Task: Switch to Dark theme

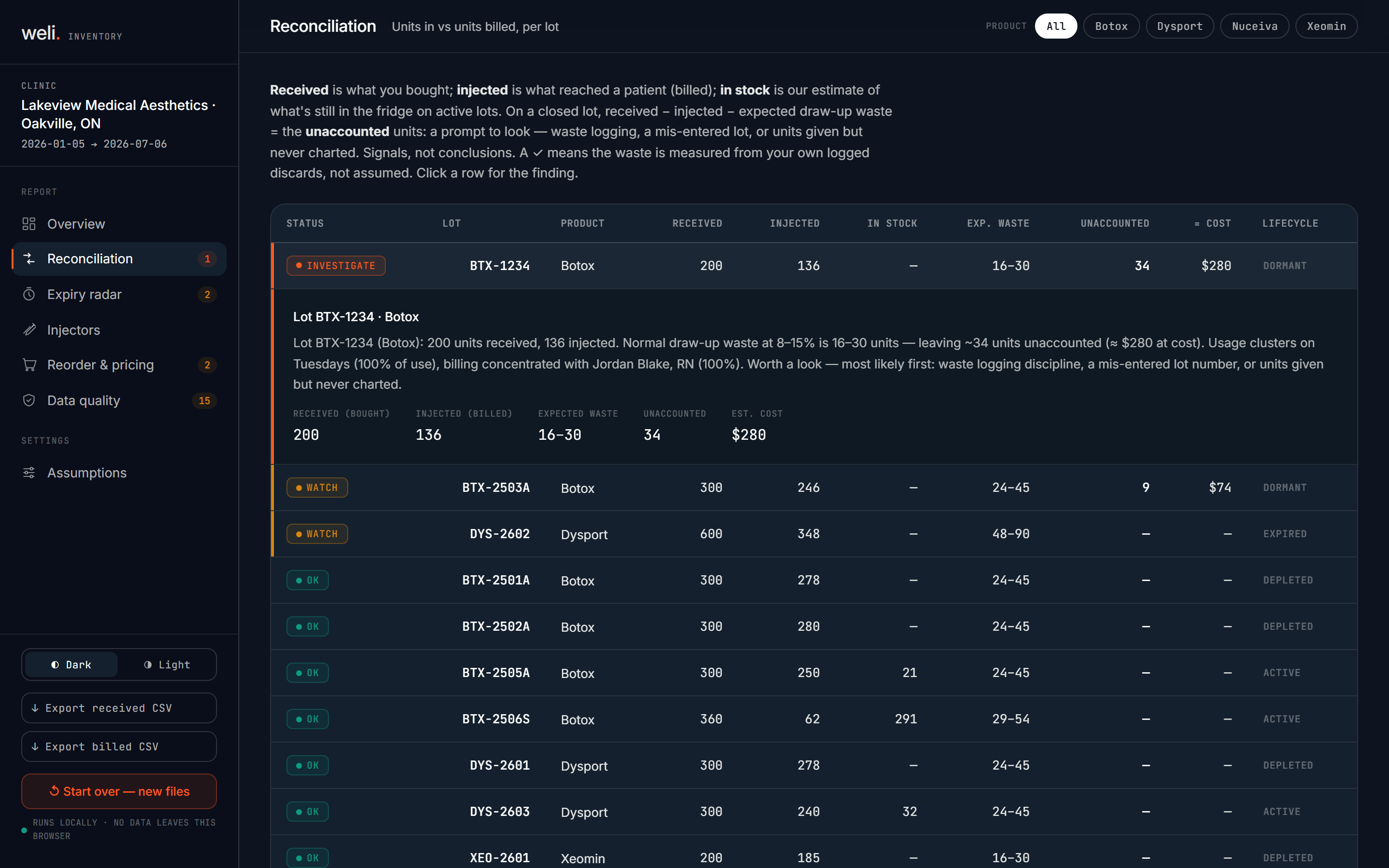Action: [71, 665]
